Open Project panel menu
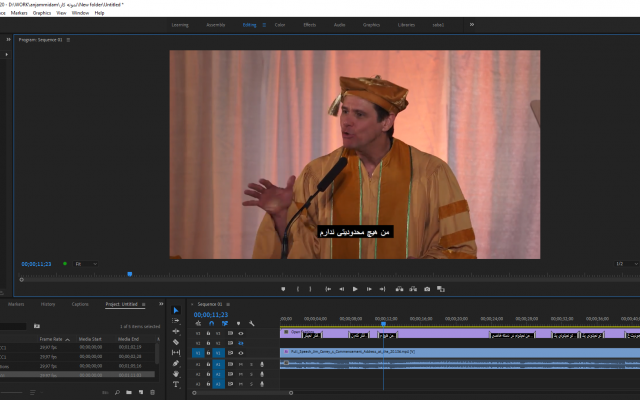This screenshot has width=640, height=400. click(x=143, y=304)
